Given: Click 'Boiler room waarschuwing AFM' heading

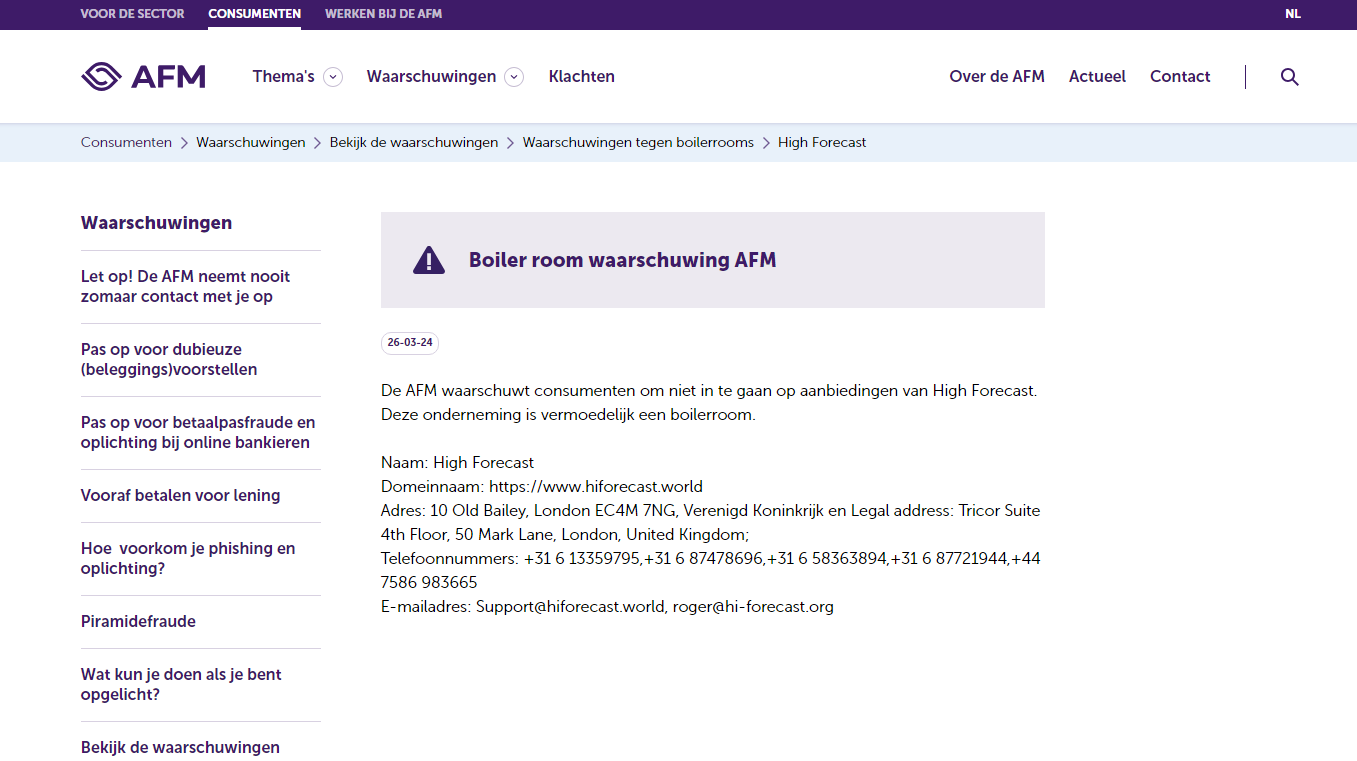Looking at the screenshot, I should (x=622, y=260).
